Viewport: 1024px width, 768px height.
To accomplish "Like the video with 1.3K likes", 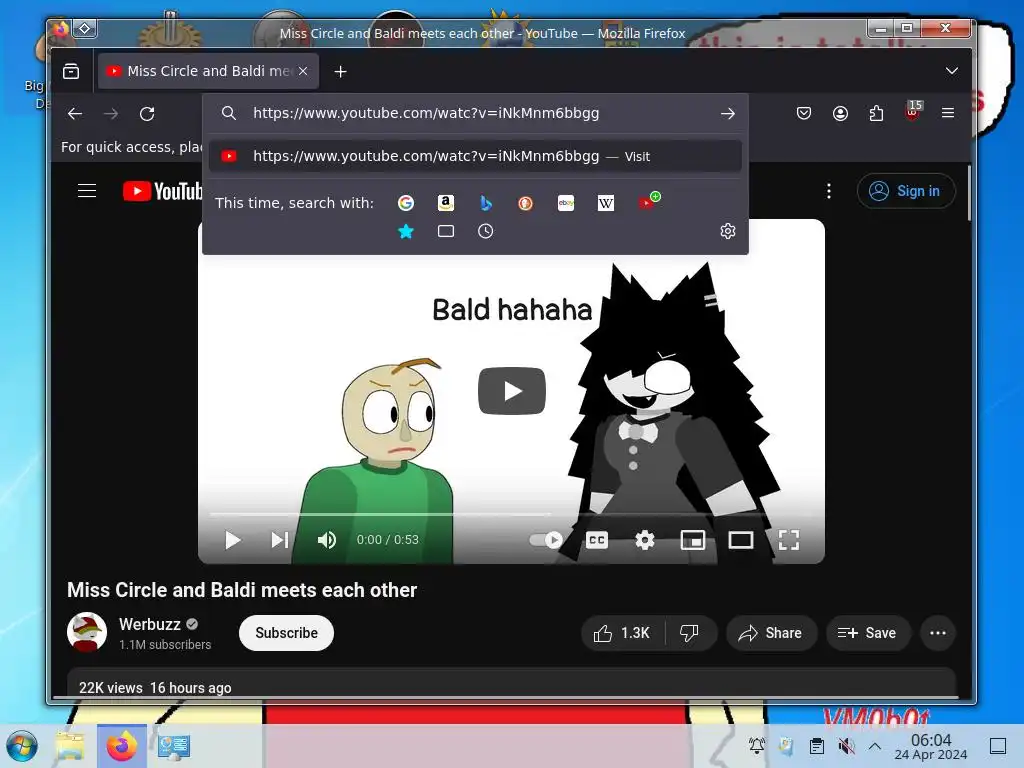I will pyautogui.click(x=622, y=633).
